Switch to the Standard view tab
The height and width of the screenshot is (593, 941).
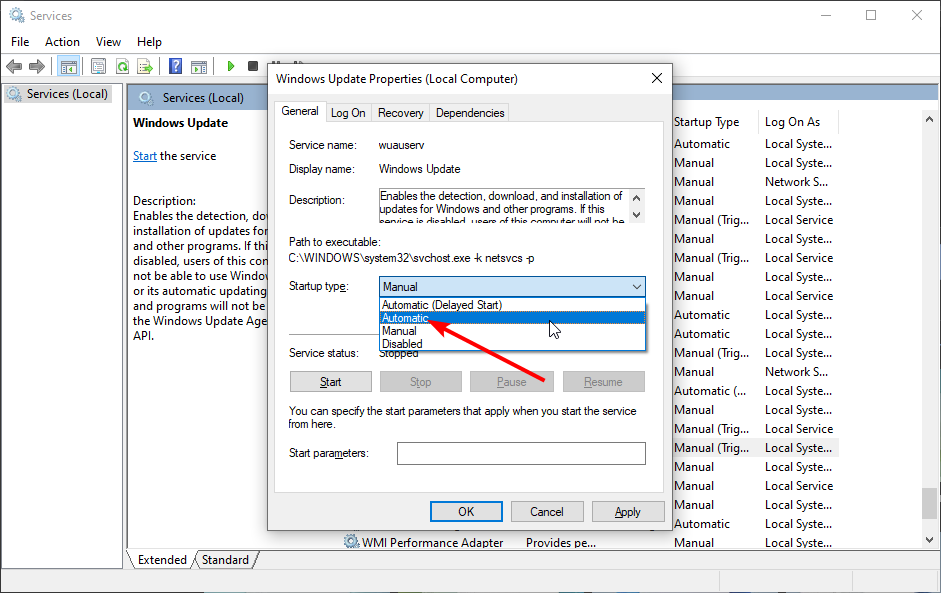coord(225,559)
